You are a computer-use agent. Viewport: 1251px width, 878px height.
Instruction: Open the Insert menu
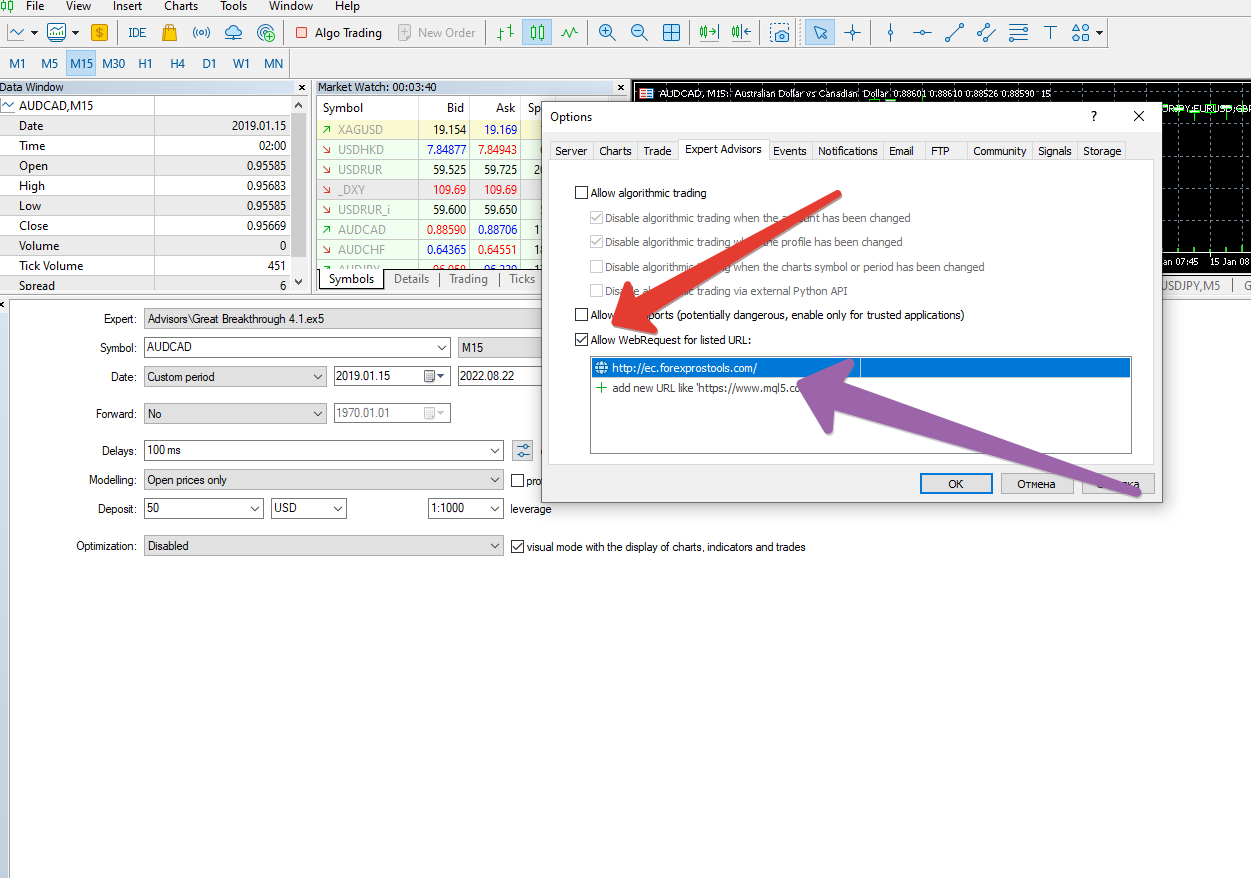[x=127, y=6]
